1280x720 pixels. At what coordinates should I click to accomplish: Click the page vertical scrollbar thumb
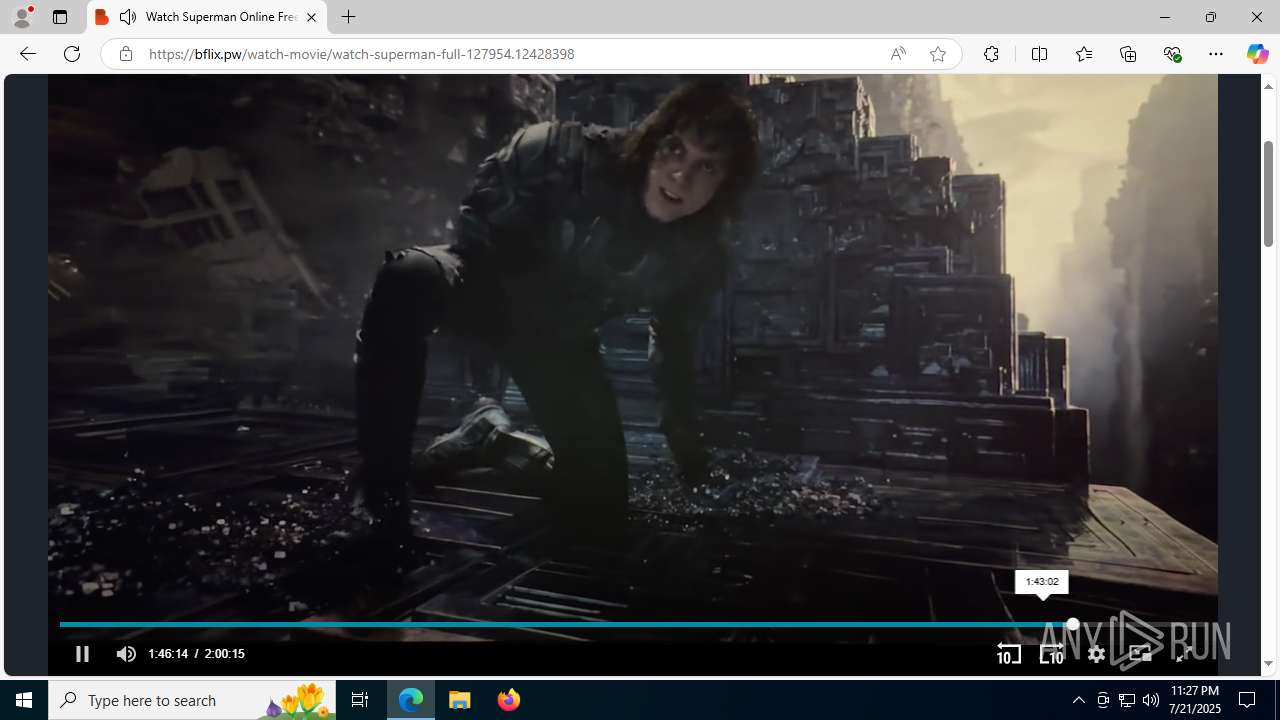pos(1268,193)
